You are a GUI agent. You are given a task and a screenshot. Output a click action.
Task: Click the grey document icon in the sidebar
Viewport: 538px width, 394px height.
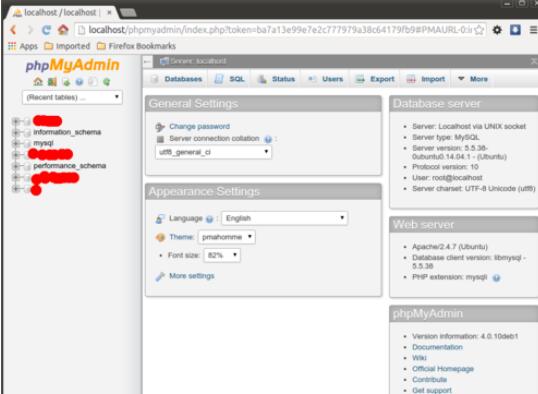click(93, 82)
